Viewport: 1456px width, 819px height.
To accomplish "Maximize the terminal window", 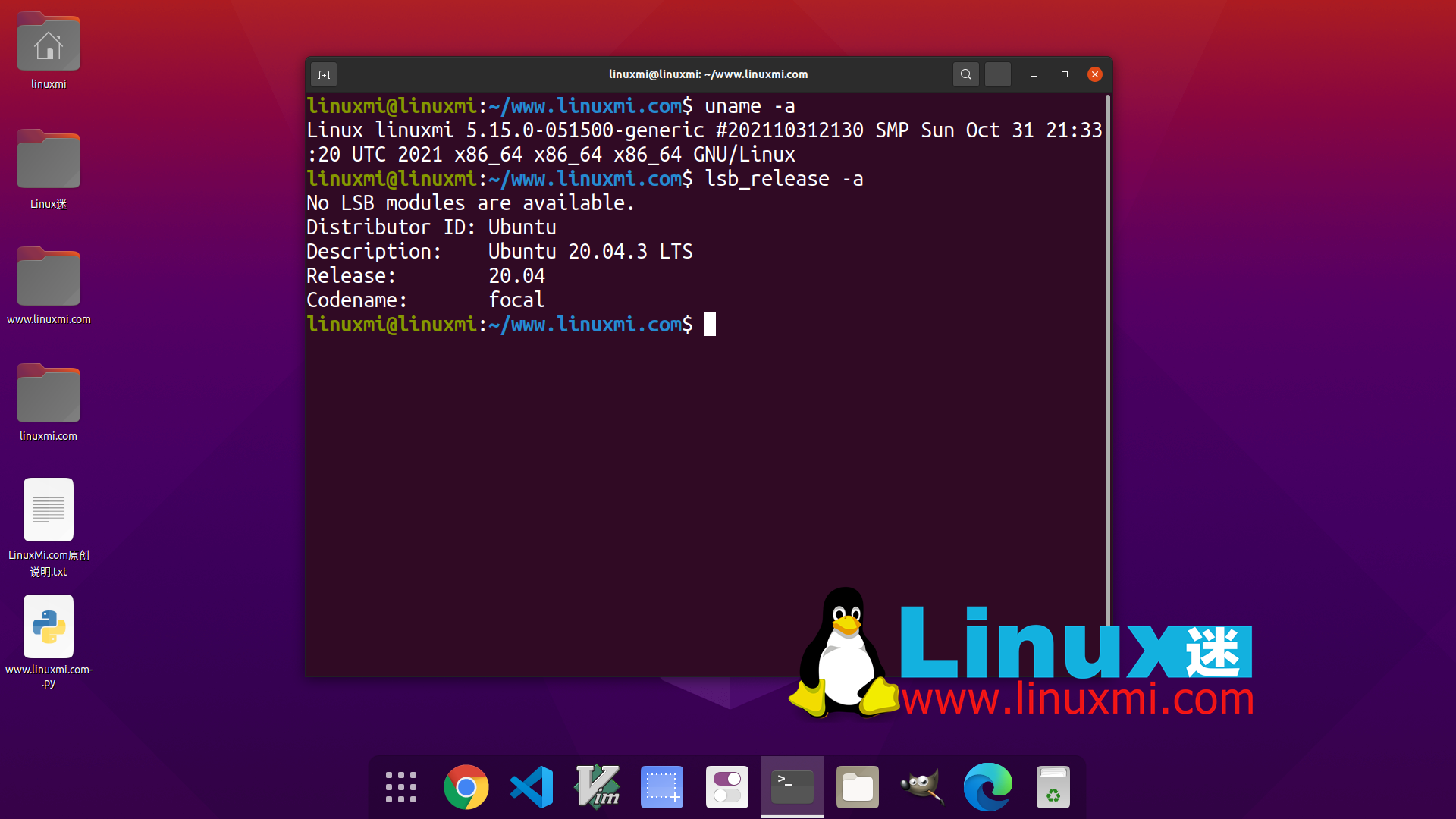I will tap(1065, 74).
